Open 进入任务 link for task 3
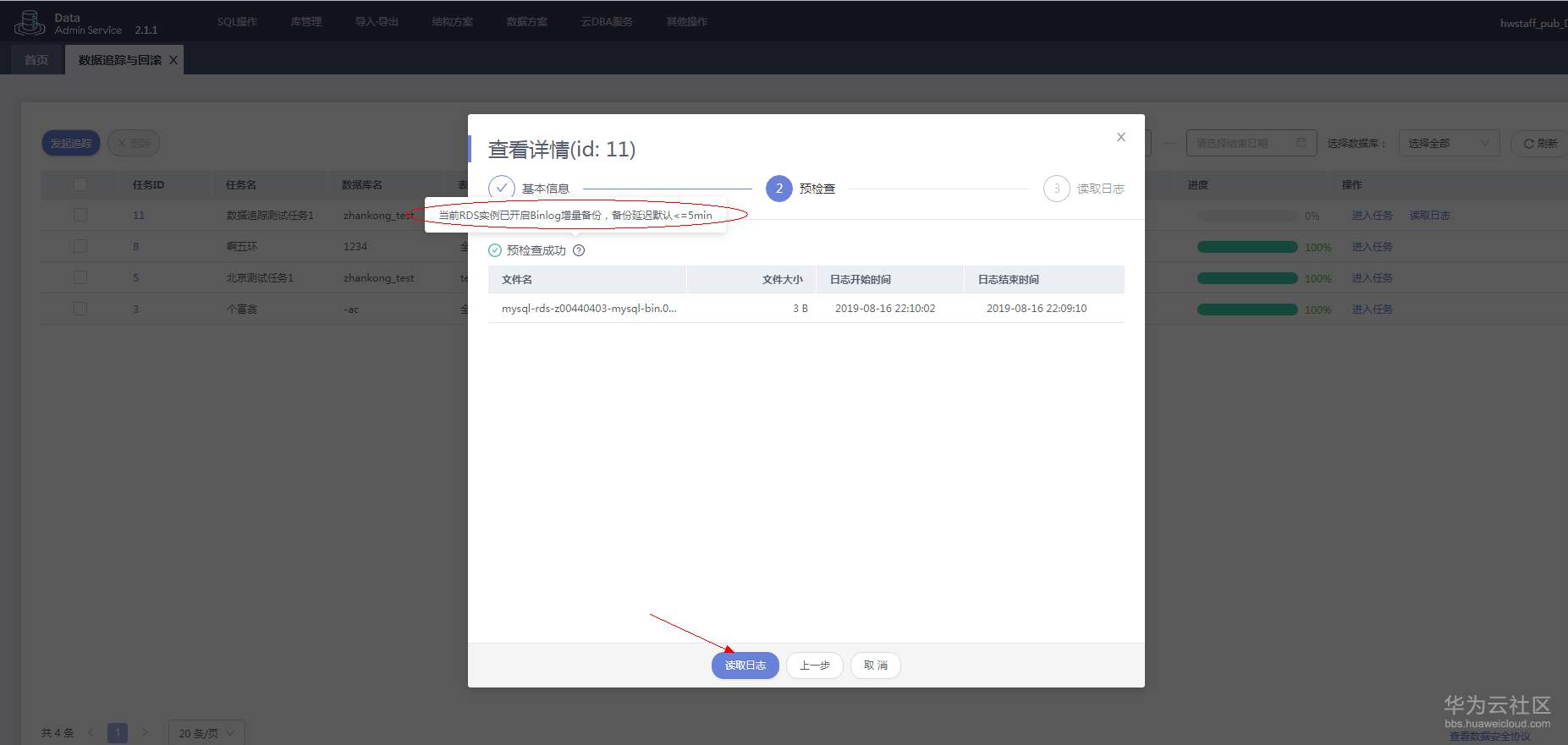1568x745 pixels. [1372, 310]
